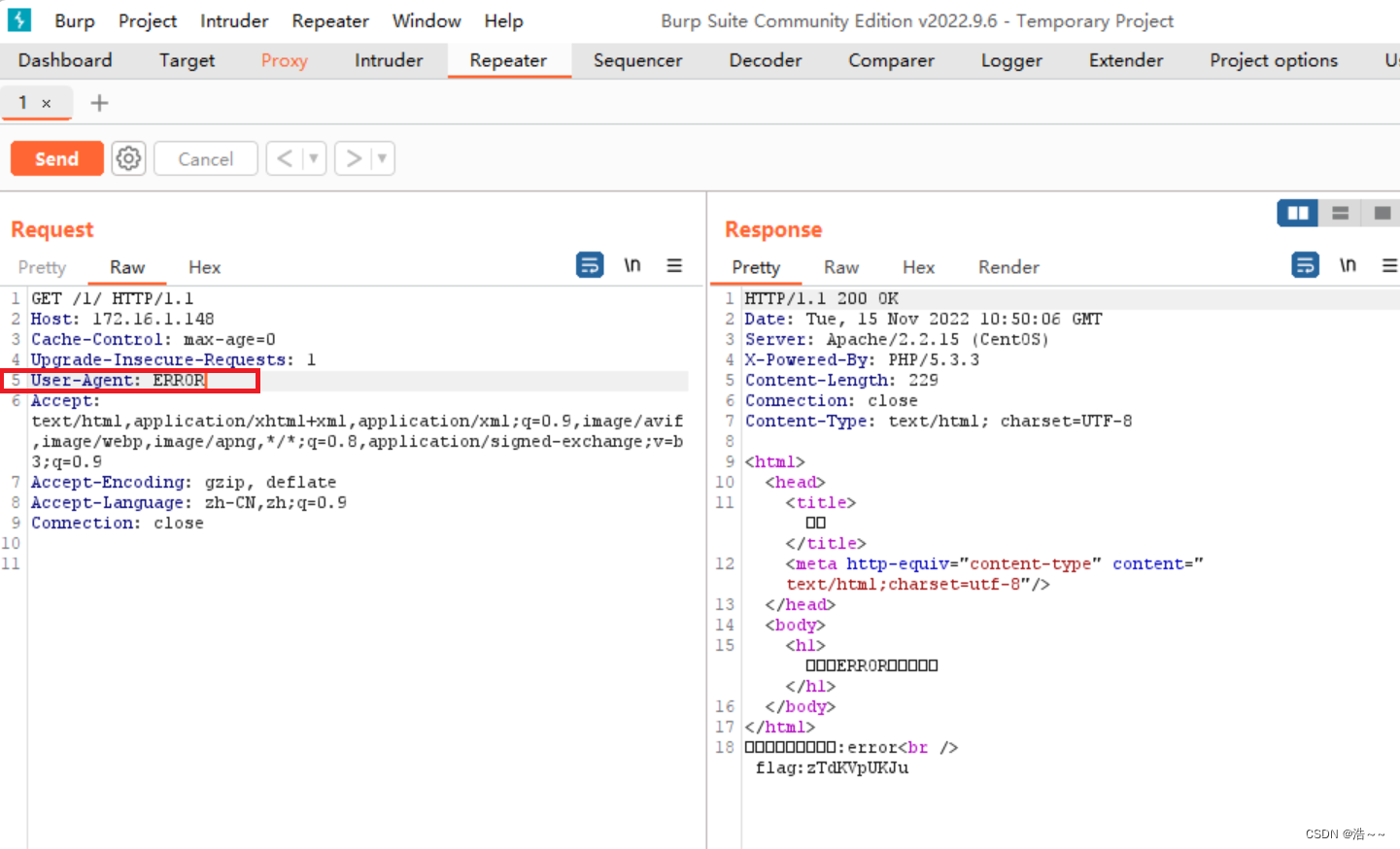This screenshot has height=849, width=1400.
Task: Click the flag:zTdKVpUKJu text
Action: pos(833,767)
